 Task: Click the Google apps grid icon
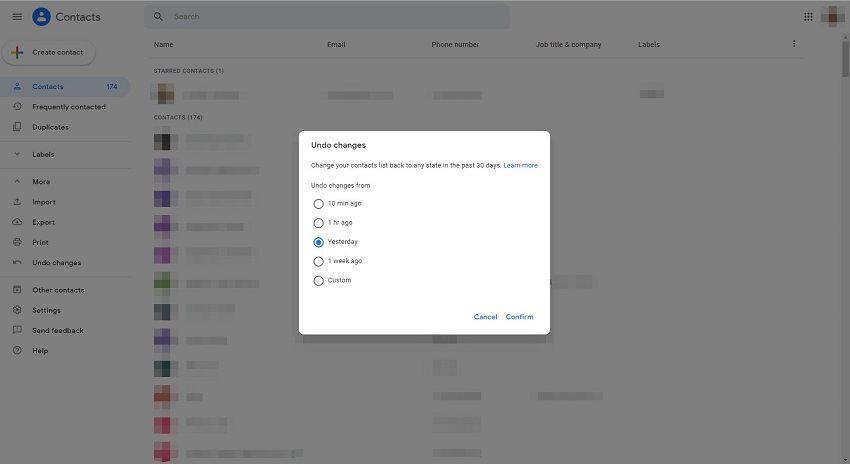pos(808,17)
